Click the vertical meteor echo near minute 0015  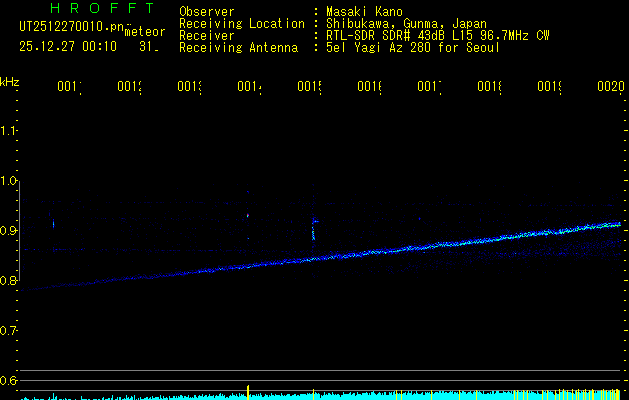pos(314,229)
